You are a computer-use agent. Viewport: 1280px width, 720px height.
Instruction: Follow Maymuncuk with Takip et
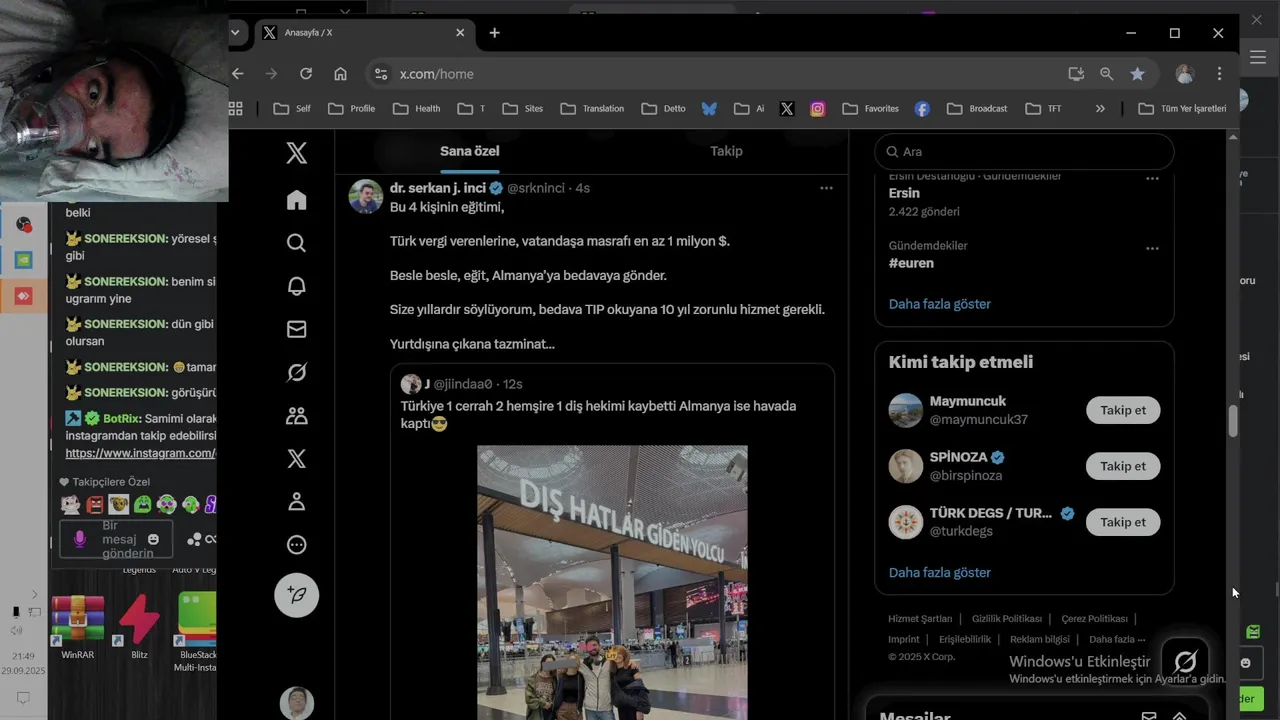1123,410
